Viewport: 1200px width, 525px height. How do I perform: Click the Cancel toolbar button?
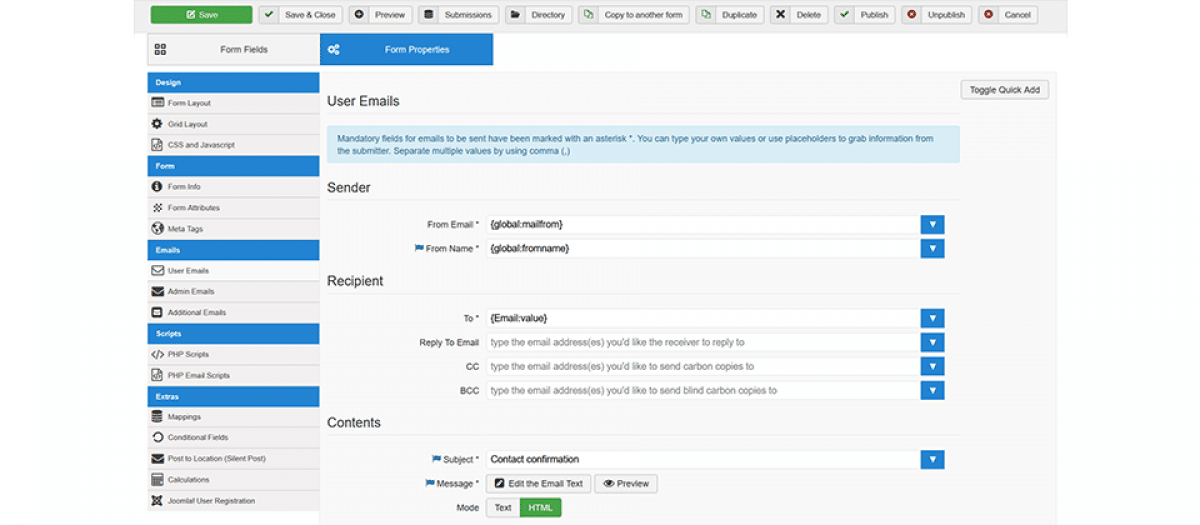1008,15
